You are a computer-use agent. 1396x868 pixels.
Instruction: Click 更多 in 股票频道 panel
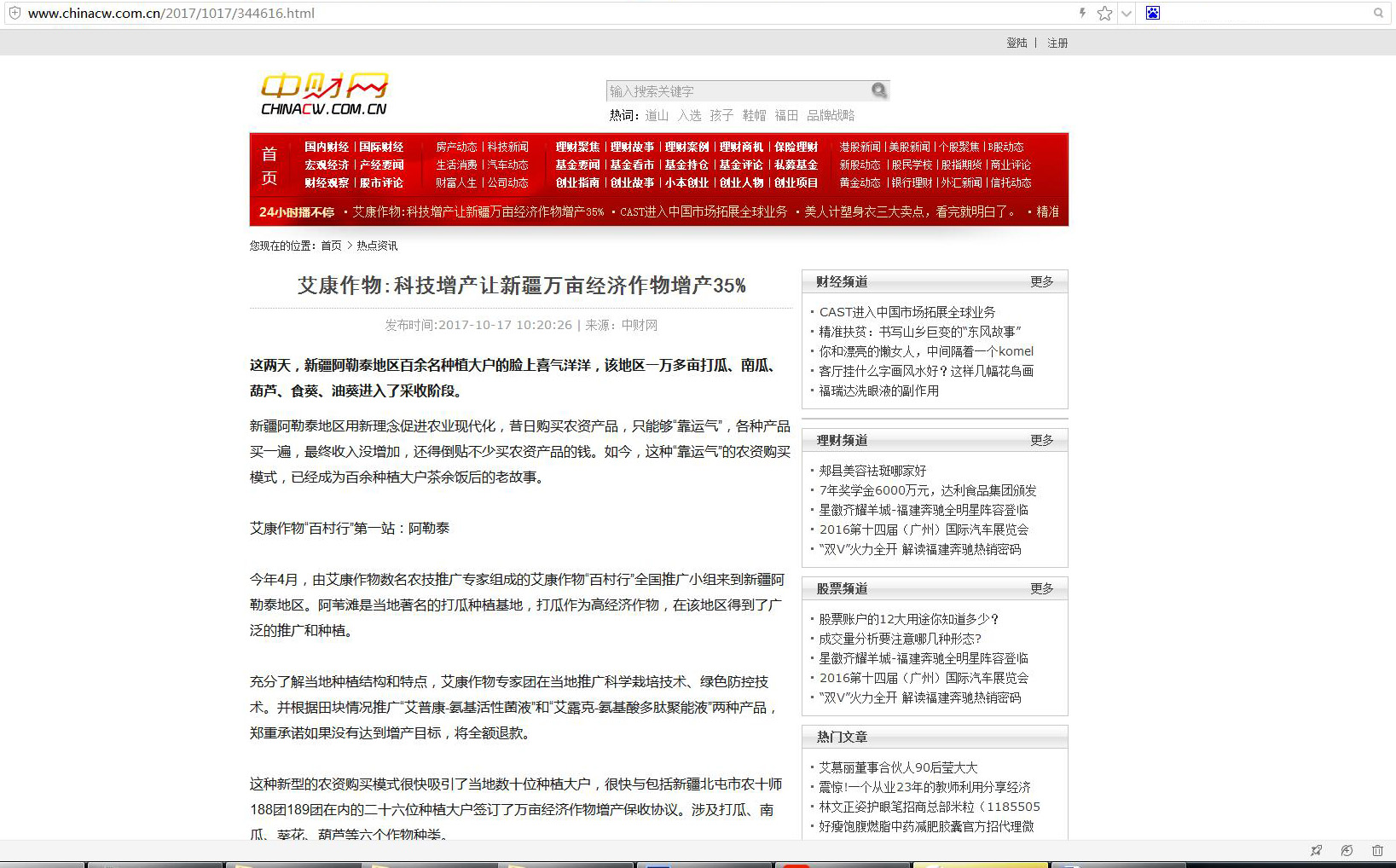[x=1041, y=588]
